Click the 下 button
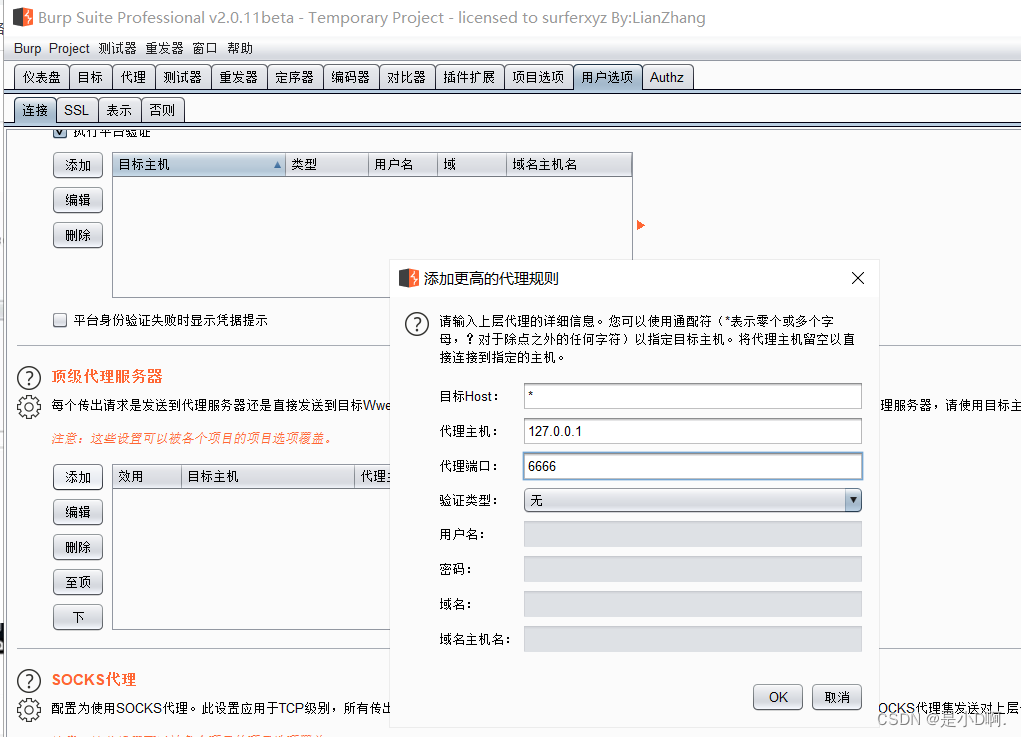 pos(78,618)
